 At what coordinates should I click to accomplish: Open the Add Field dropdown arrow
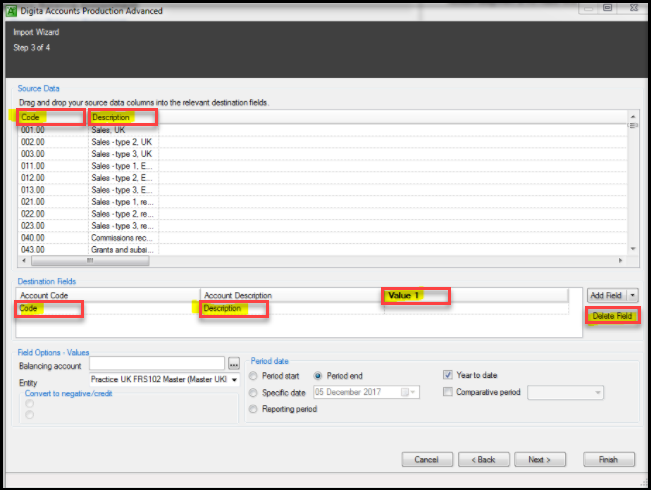(x=632, y=296)
